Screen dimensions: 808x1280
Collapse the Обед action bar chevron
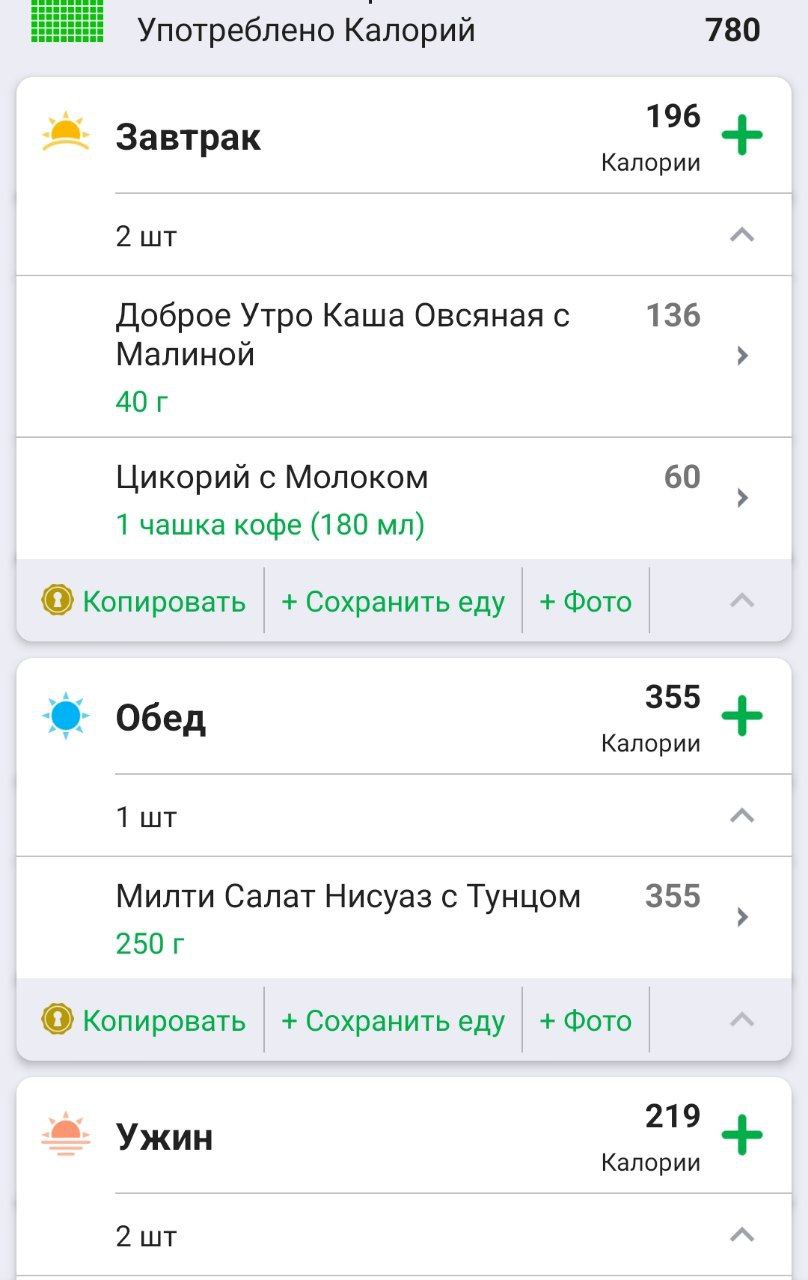[741, 1019]
